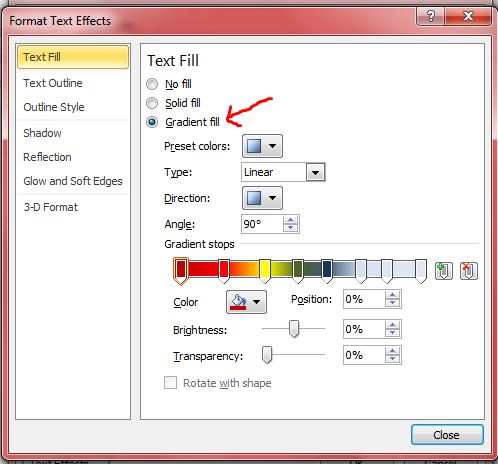Open the Glow and Soft Edges section

(73, 181)
